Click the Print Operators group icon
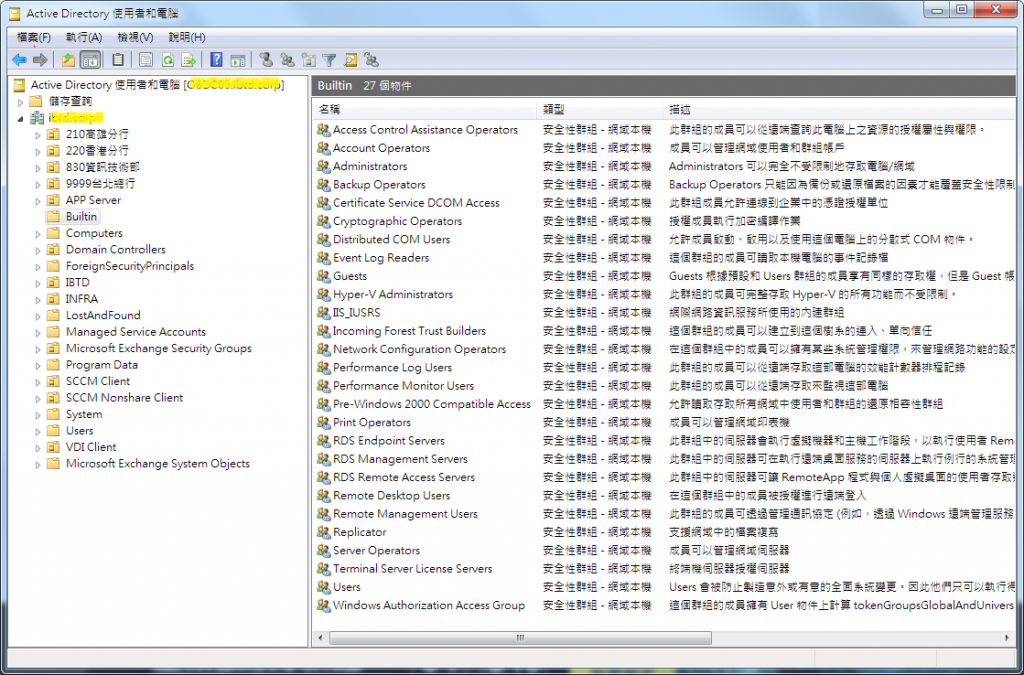Viewport: 1024px width, 675px height. point(323,422)
